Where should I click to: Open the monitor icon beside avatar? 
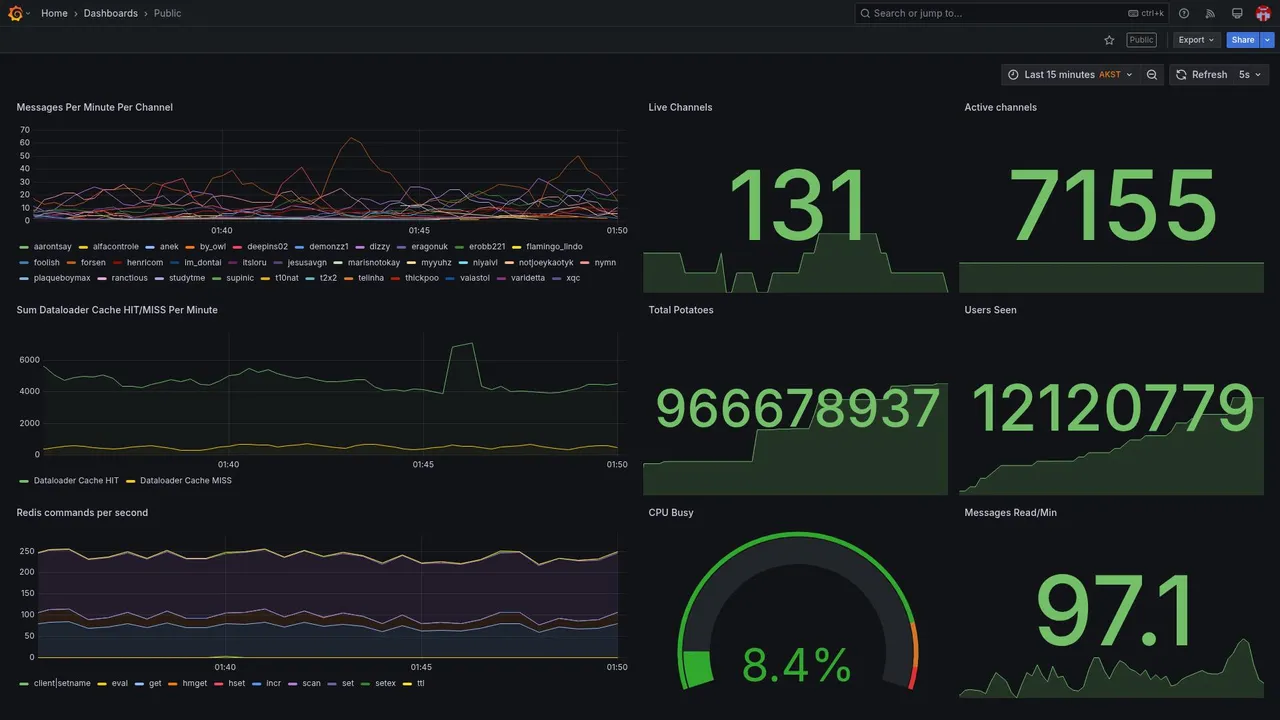1237,13
